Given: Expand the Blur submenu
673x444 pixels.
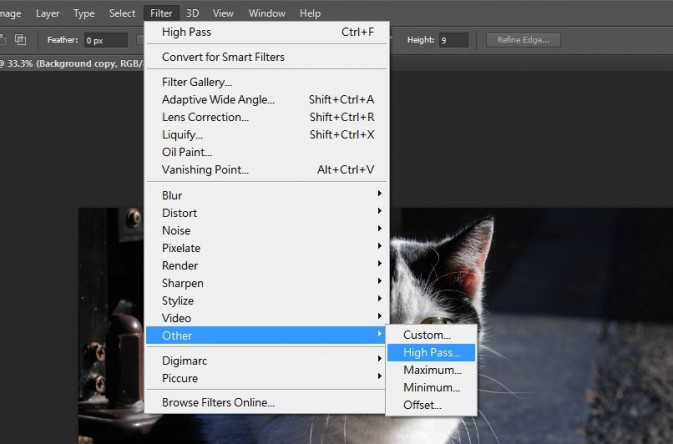Looking at the screenshot, I should pyautogui.click(x=267, y=196).
